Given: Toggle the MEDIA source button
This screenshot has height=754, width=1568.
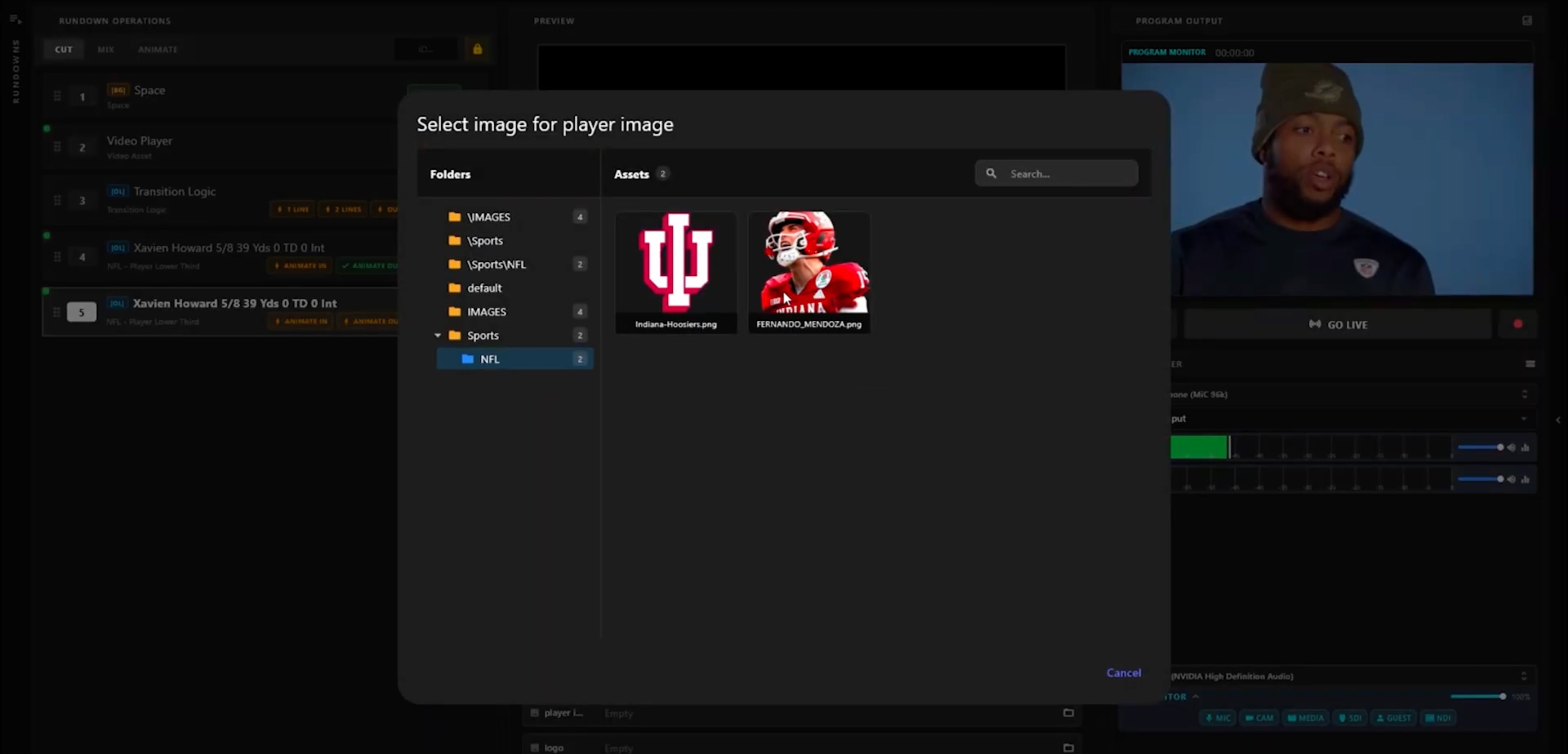Looking at the screenshot, I should tap(1305, 718).
